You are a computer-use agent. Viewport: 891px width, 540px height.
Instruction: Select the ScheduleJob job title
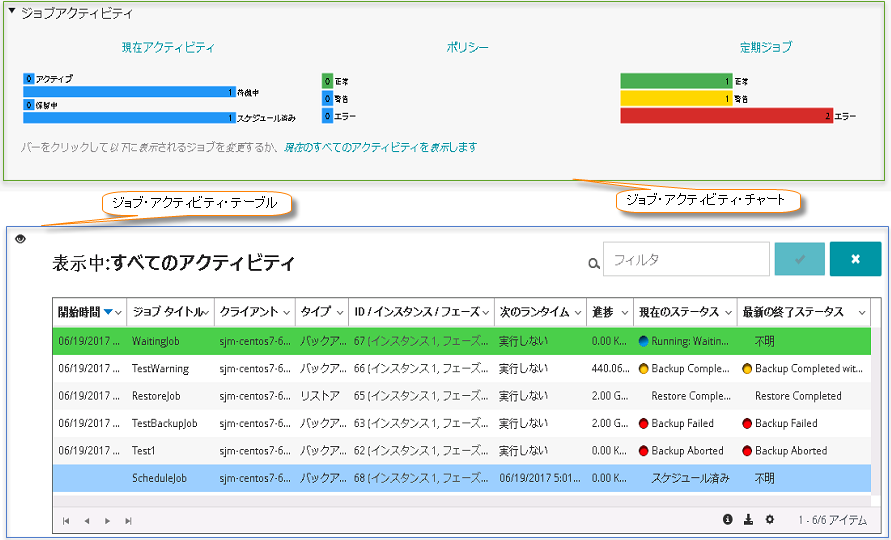tap(159, 478)
